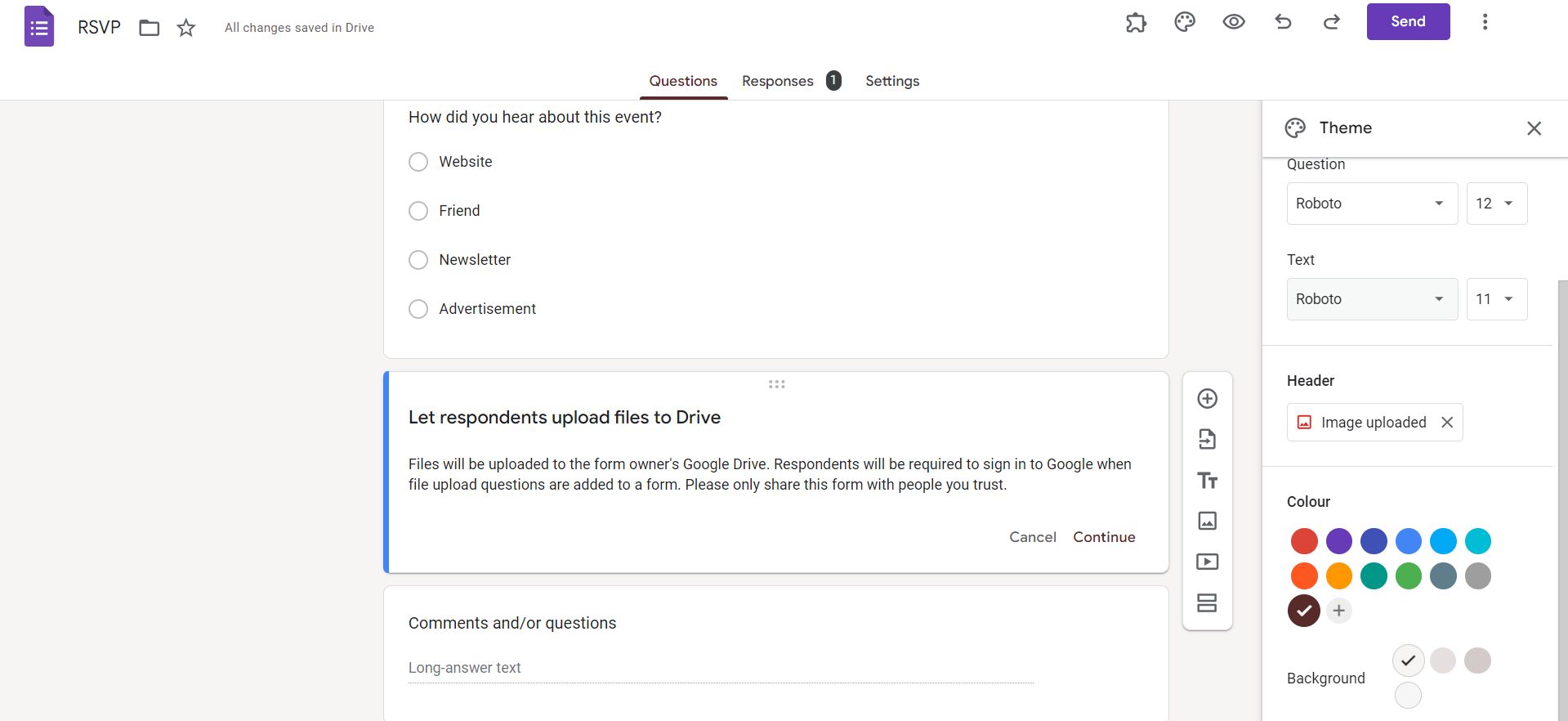Preview the form with the eye icon
This screenshot has width=1568, height=721.
coord(1233,22)
